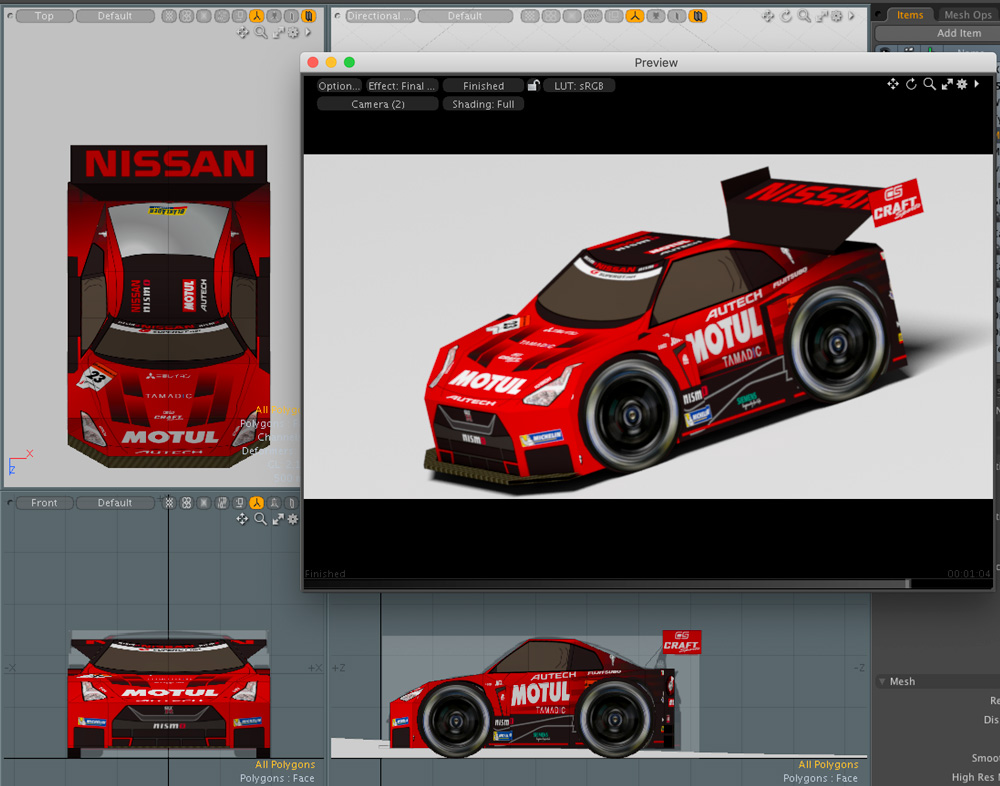Toggle the vertices display icon in the Front viewport
This screenshot has width=1000, height=786.
(169, 503)
